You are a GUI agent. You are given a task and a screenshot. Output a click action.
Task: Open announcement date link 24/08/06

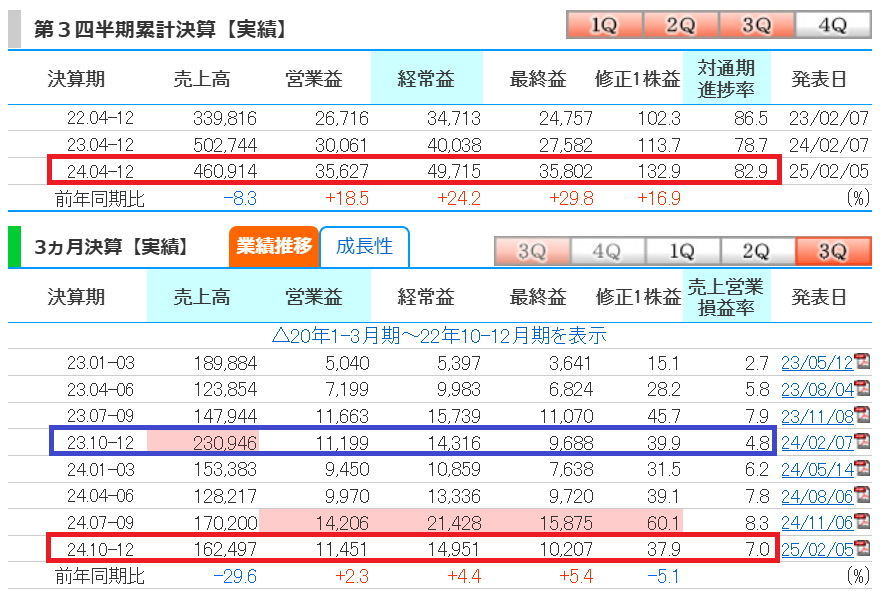click(817, 496)
